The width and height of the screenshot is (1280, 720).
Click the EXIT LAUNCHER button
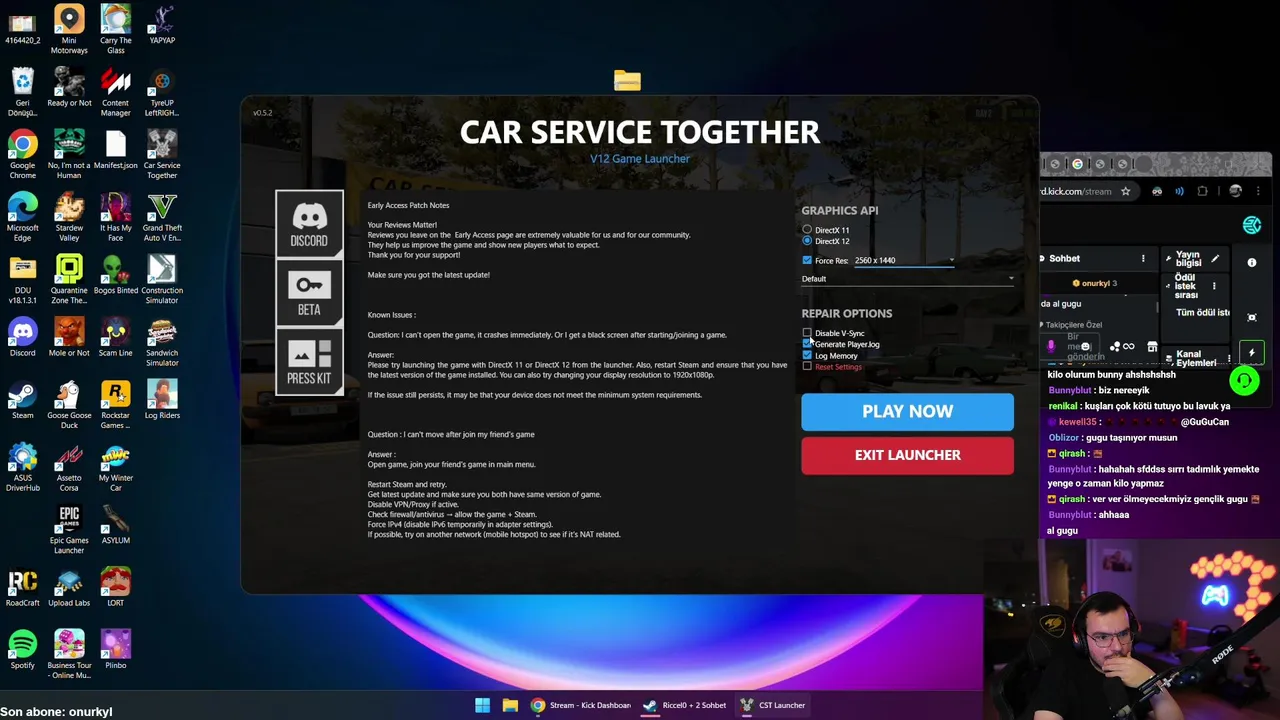point(907,455)
